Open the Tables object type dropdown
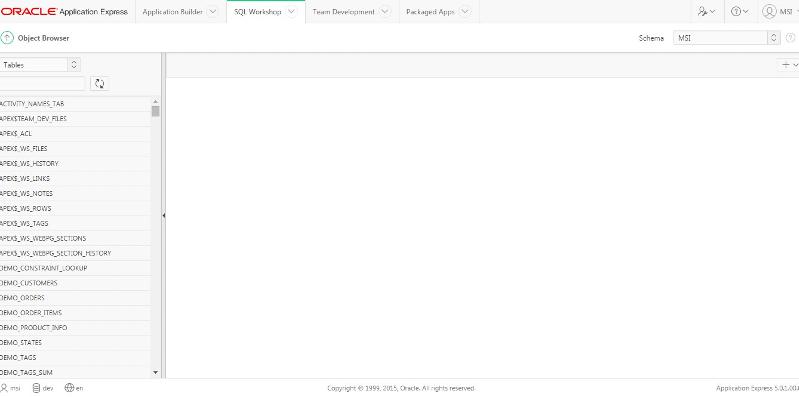 click(x=40, y=65)
